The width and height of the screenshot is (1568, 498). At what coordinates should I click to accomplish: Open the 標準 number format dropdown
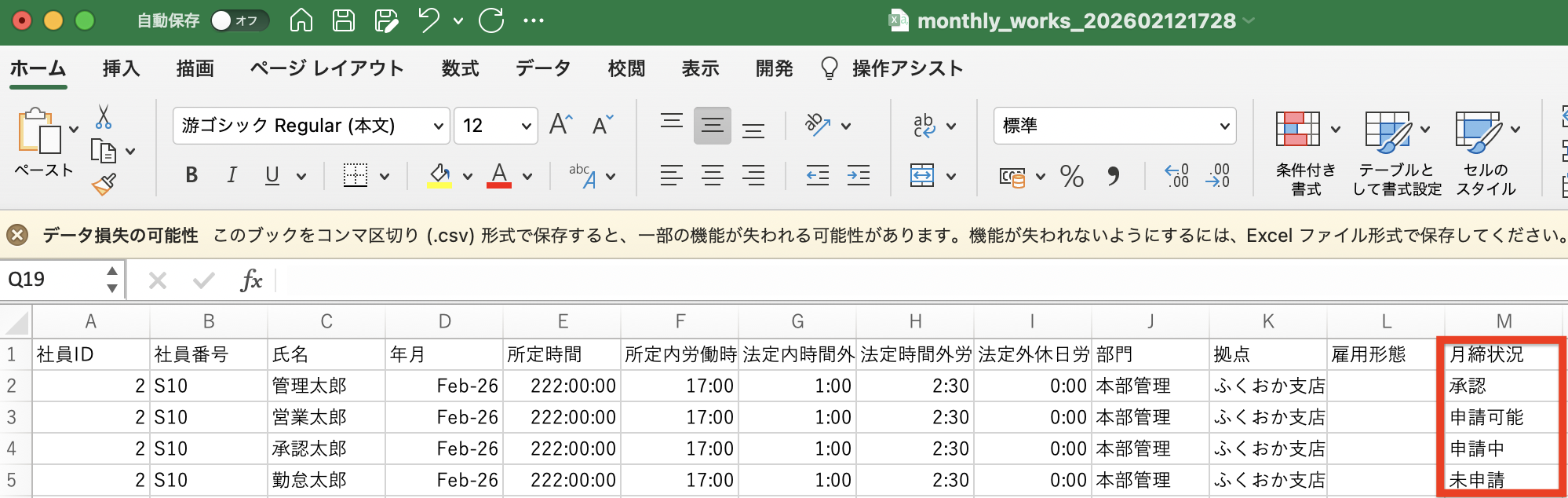pos(1223,126)
